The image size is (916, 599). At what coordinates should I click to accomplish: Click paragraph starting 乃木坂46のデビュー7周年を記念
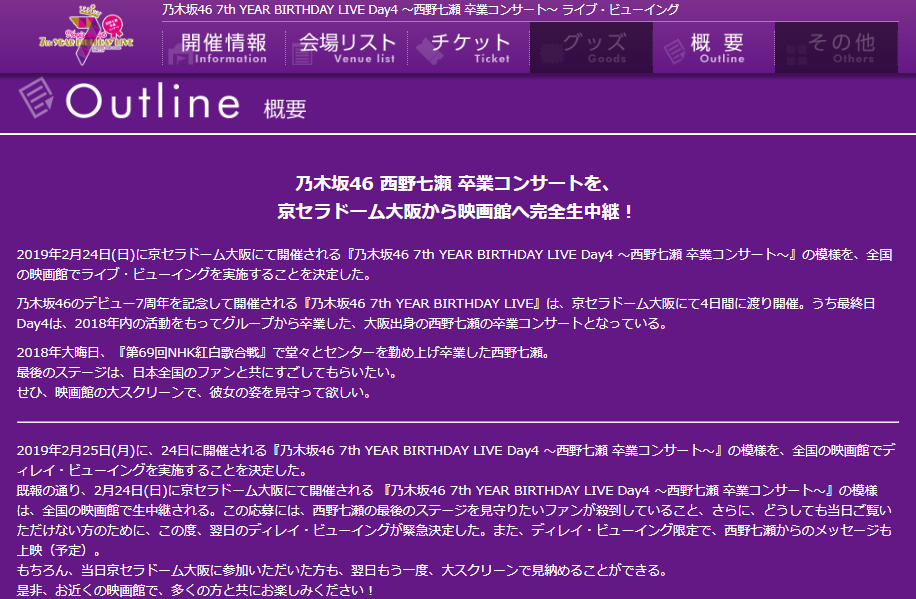click(x=446, y=313)
